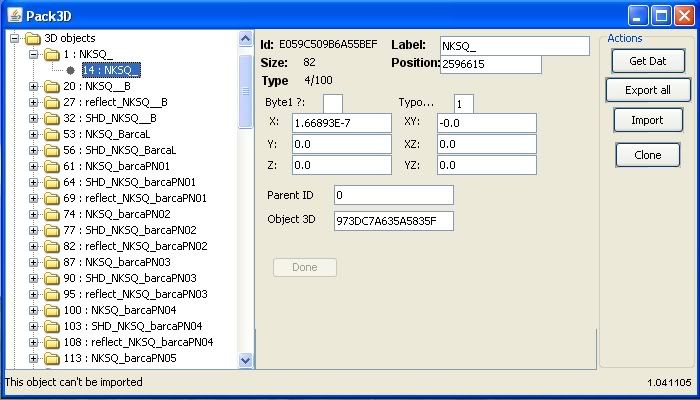Click folder icon of 95 : reflect_NKSQ_barcaPN03

(52, 294)
